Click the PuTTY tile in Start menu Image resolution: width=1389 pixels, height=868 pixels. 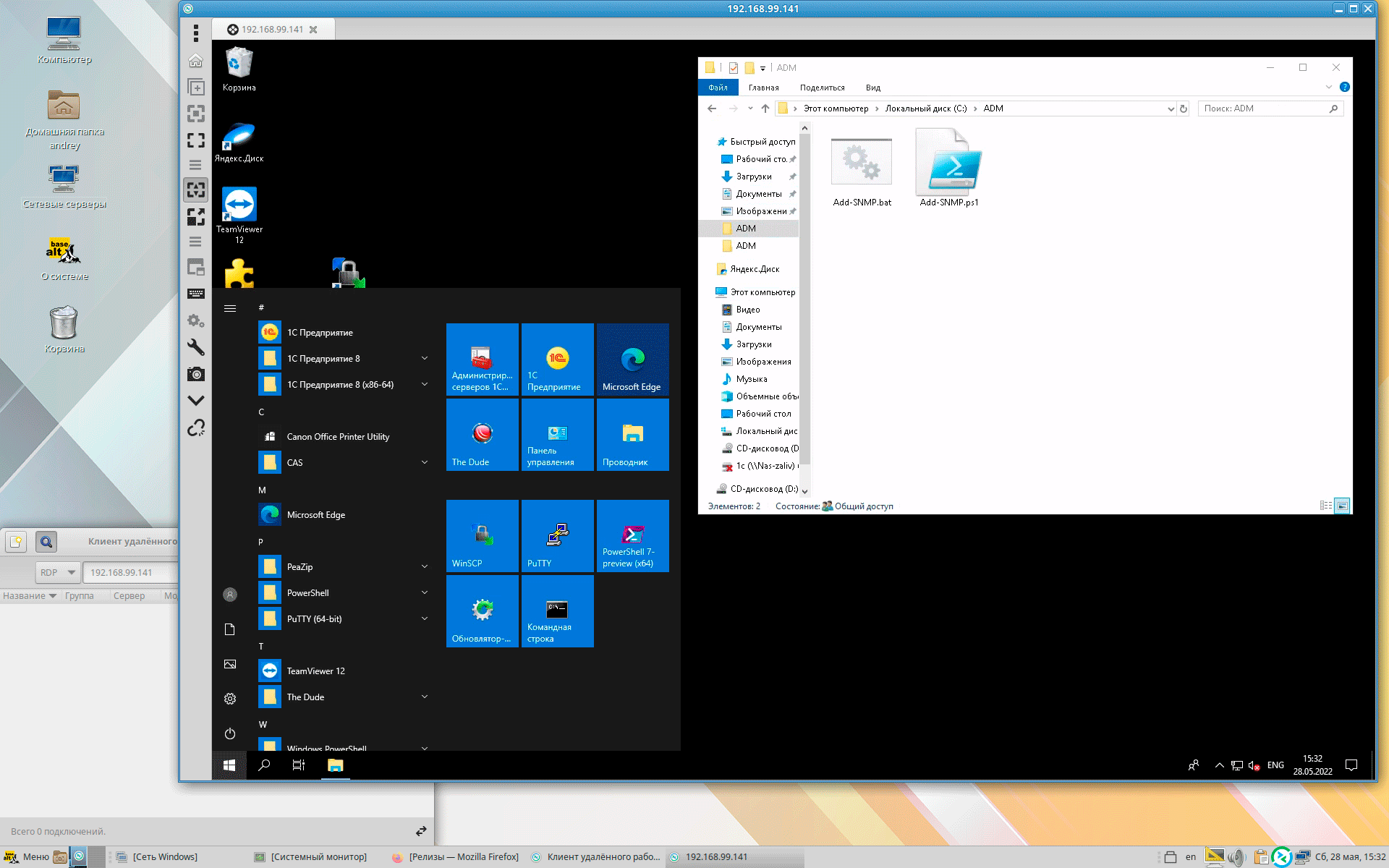pyautogui.click(x=557, y=536)
